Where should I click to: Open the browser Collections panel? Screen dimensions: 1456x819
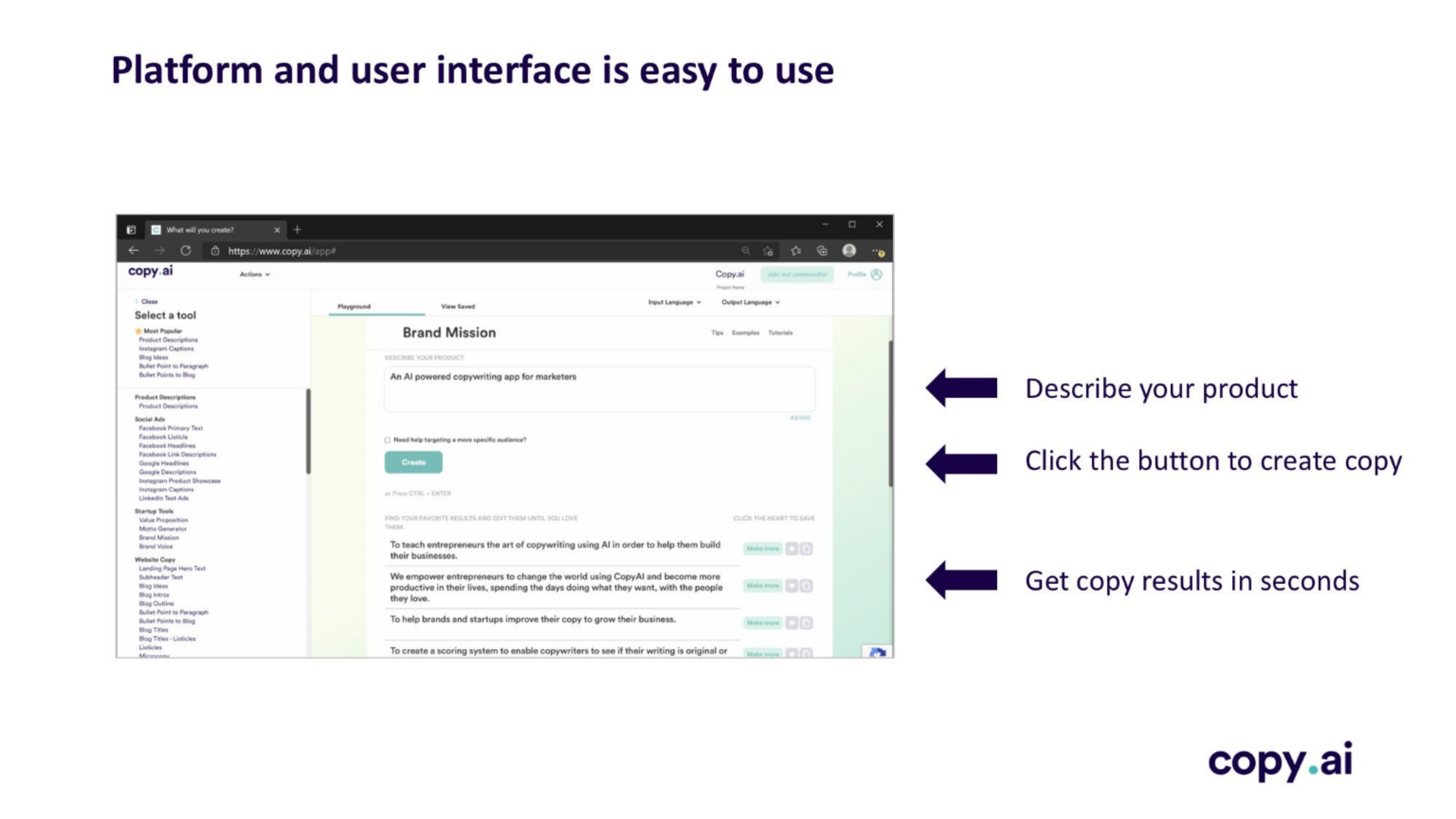(x=822, y=251)
